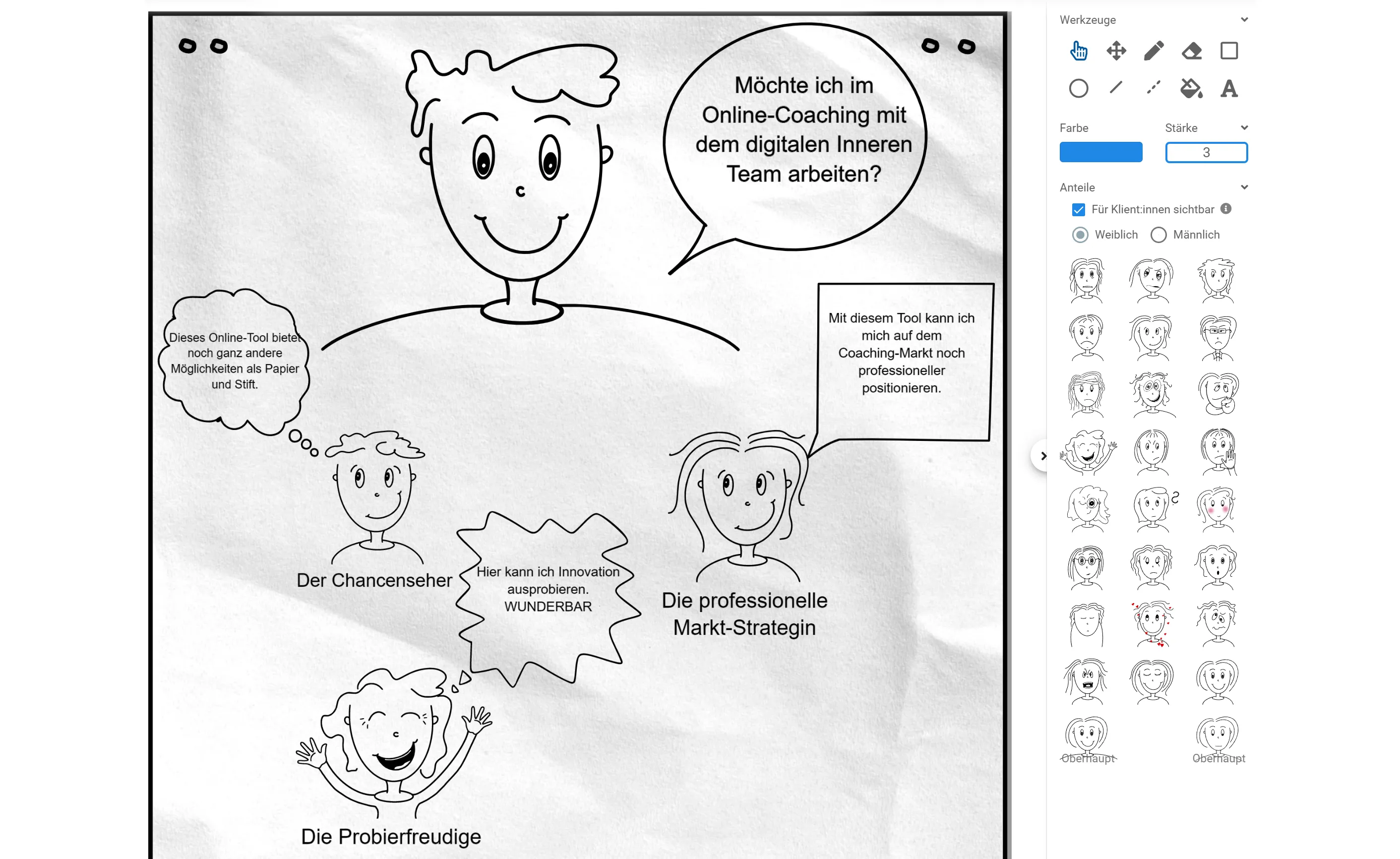Pick the face surrounded by red hearts
The image size is (1400, 859).
[1153, 624]
